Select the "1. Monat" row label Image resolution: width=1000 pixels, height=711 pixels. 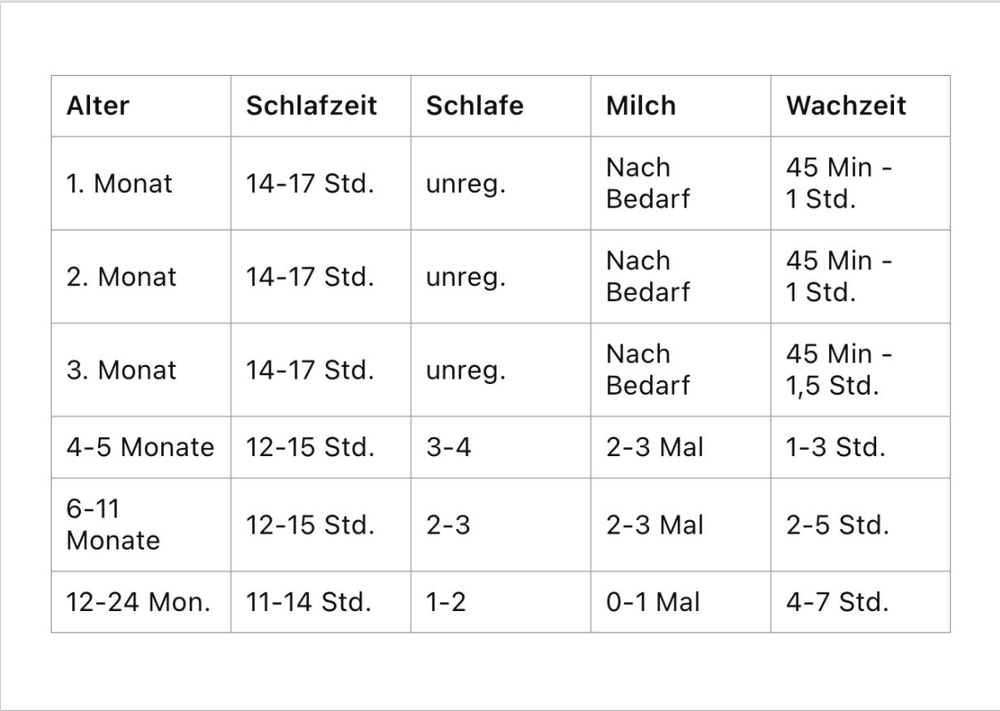119,184
